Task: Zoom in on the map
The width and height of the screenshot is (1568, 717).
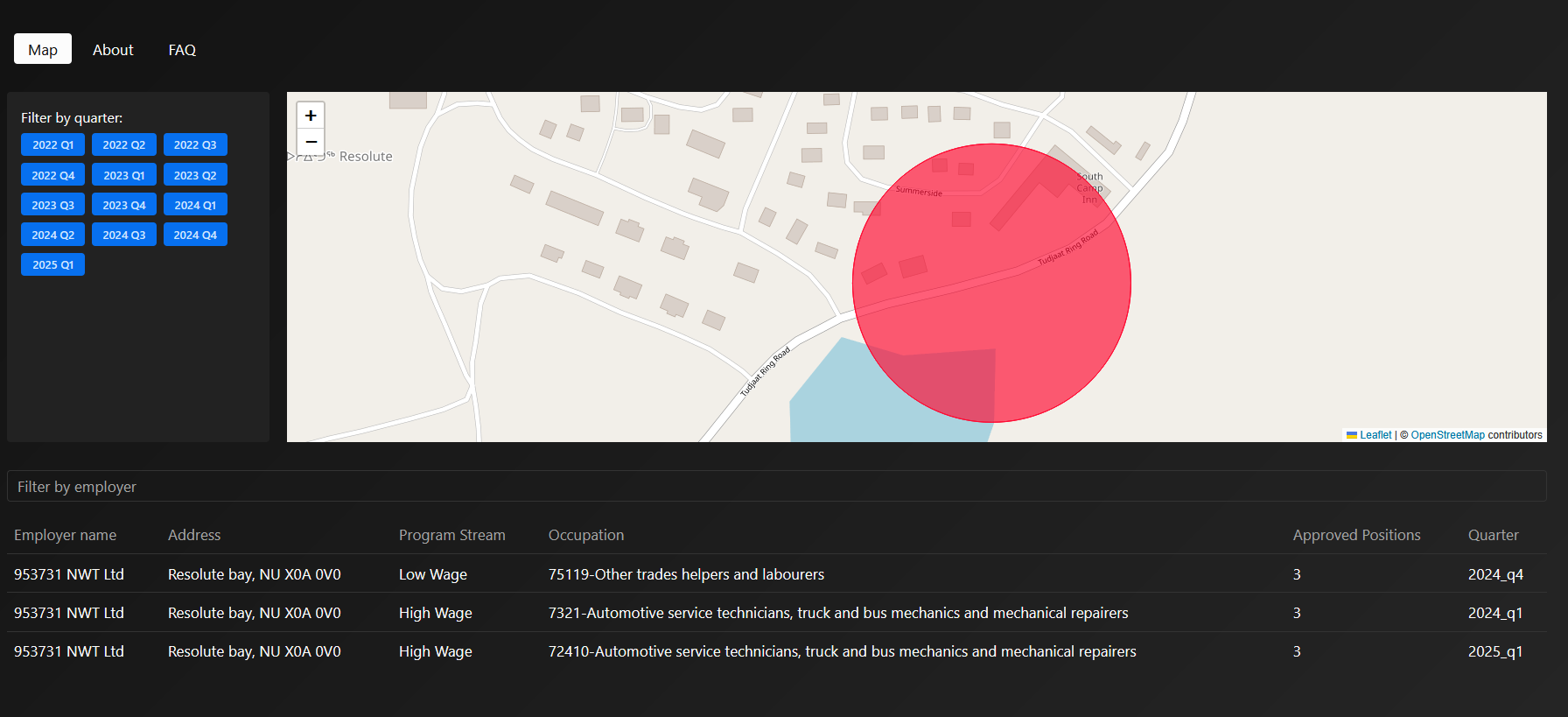Action: [x=311, y=116]
